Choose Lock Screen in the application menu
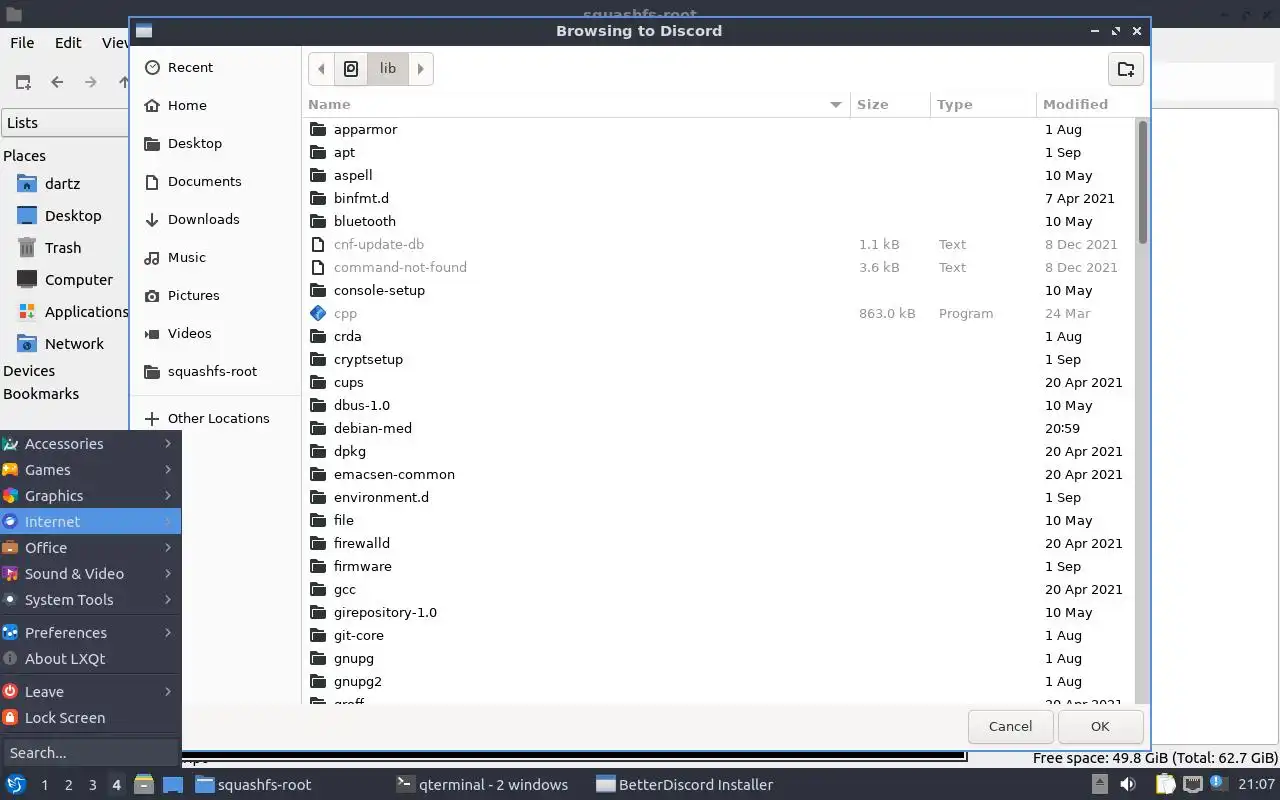Screen dimensions: 1280x800 click(90, 718)
